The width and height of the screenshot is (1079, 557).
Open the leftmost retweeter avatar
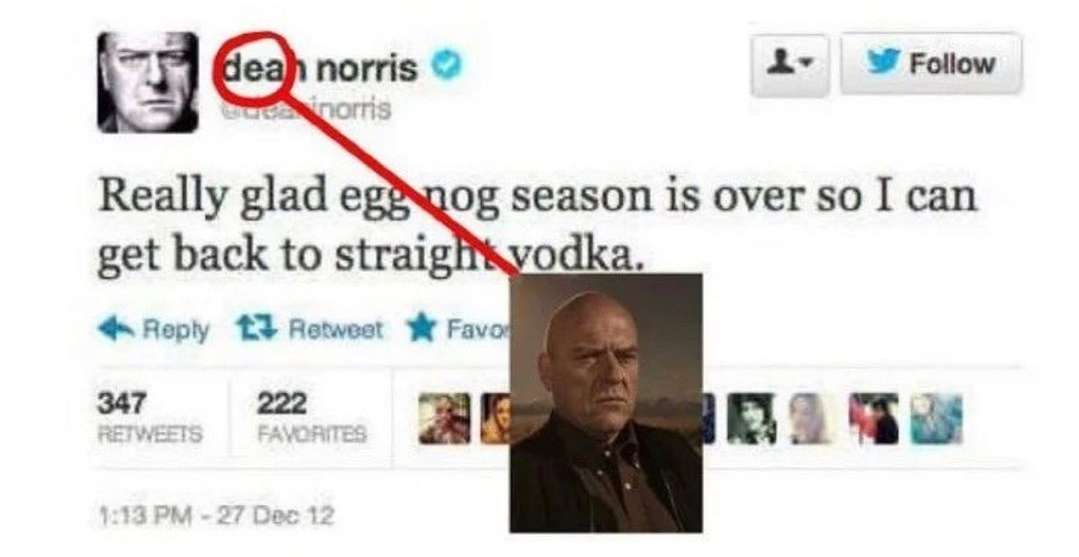pyautogui.click(x=445, y=419)
